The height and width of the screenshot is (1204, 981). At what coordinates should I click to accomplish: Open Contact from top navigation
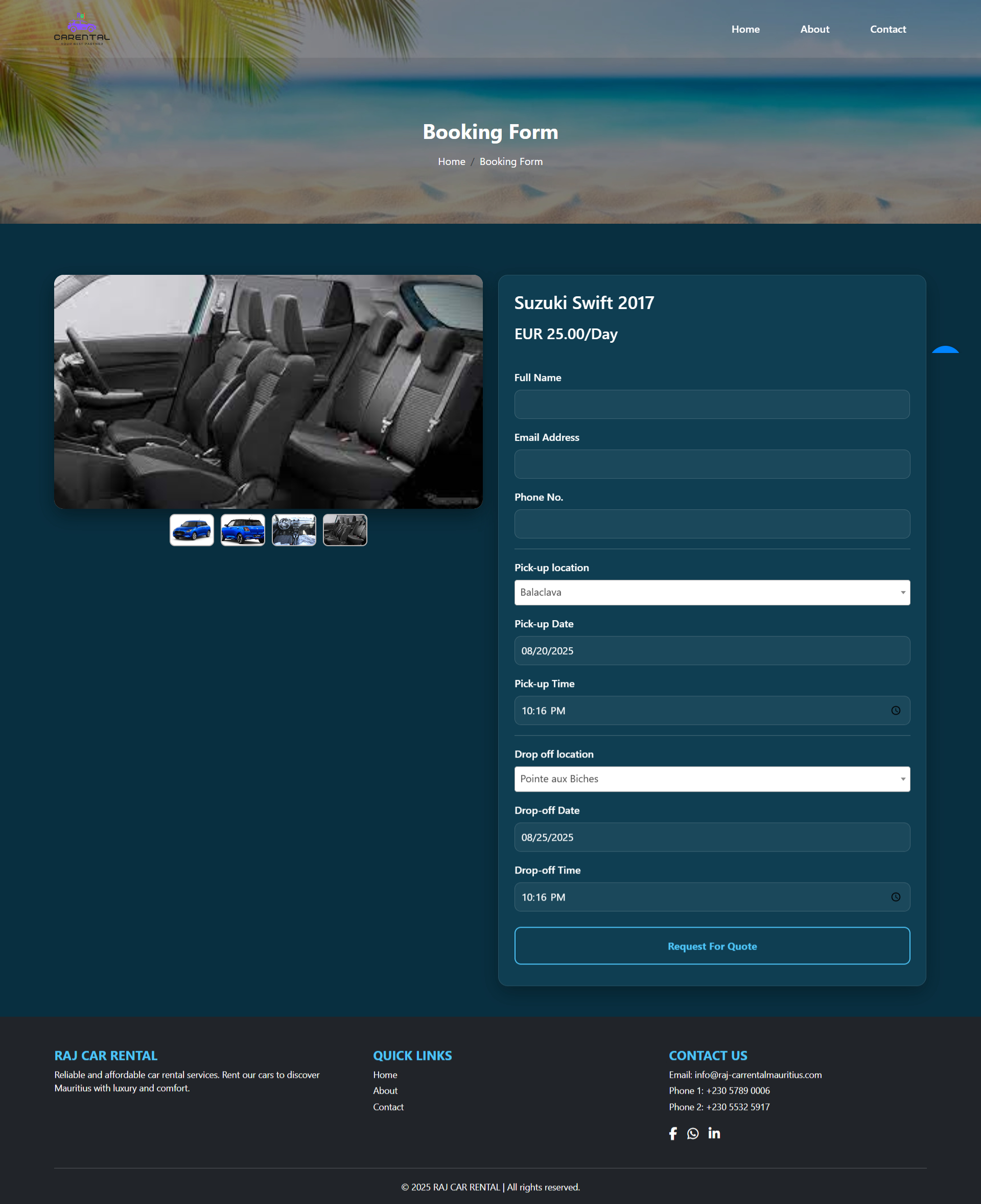pos(888,29)
